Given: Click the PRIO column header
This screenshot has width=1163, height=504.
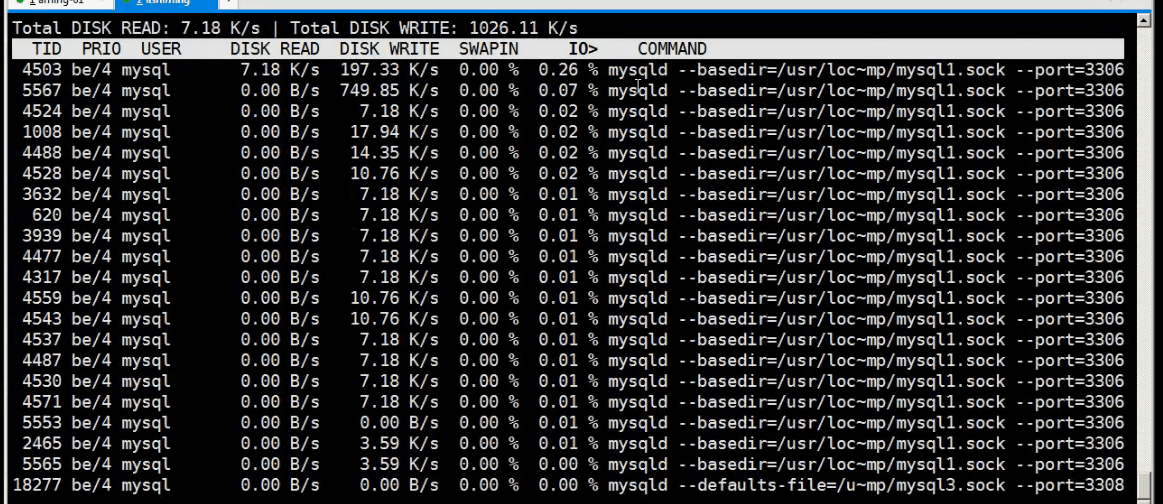Looking at the screenshot, I should [x=102, y=49].
